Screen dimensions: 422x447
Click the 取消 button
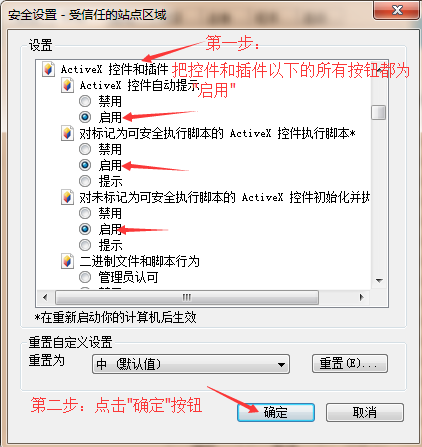365,412
